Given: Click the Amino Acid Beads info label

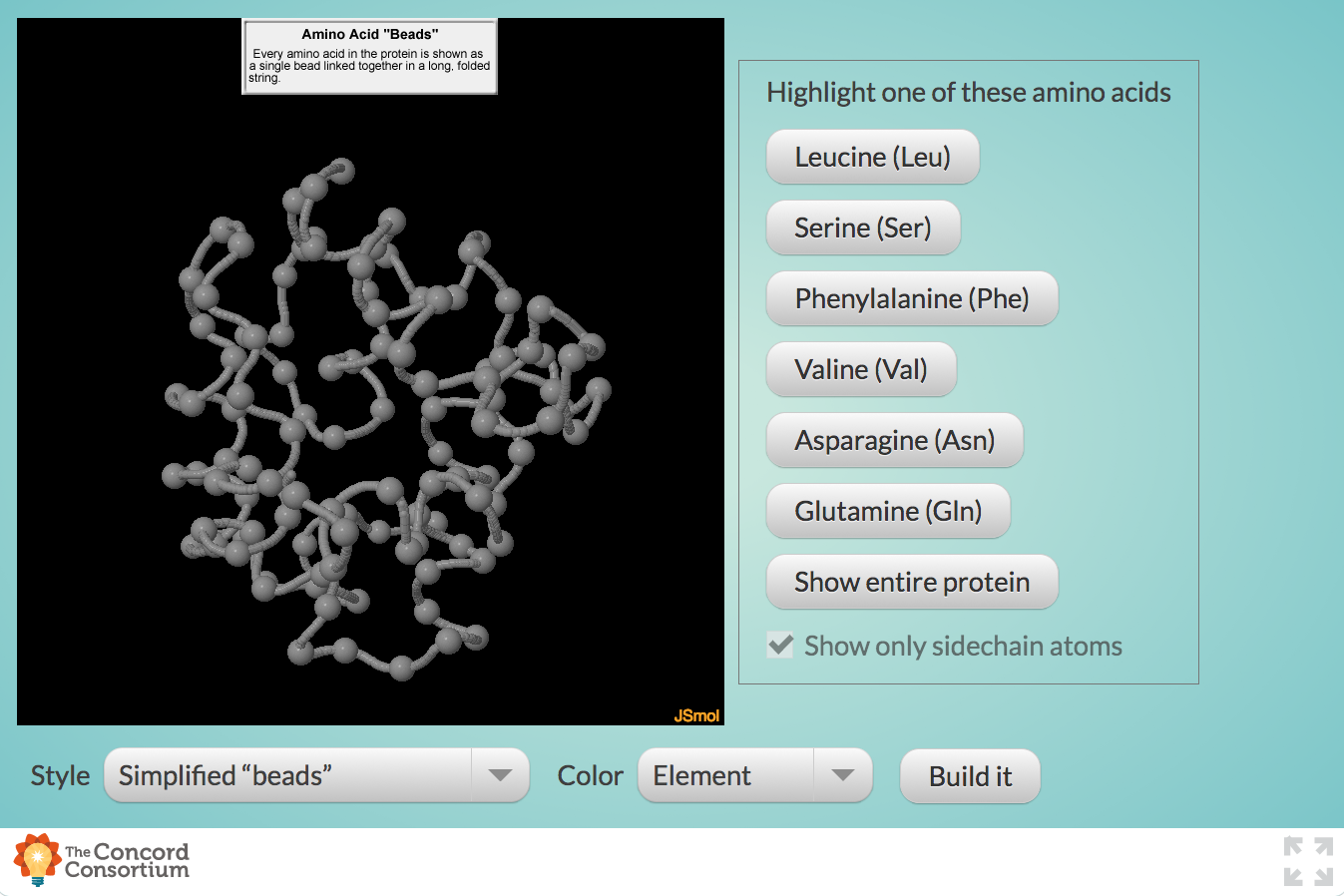Looking at the screenshot, I should point(369,56).
